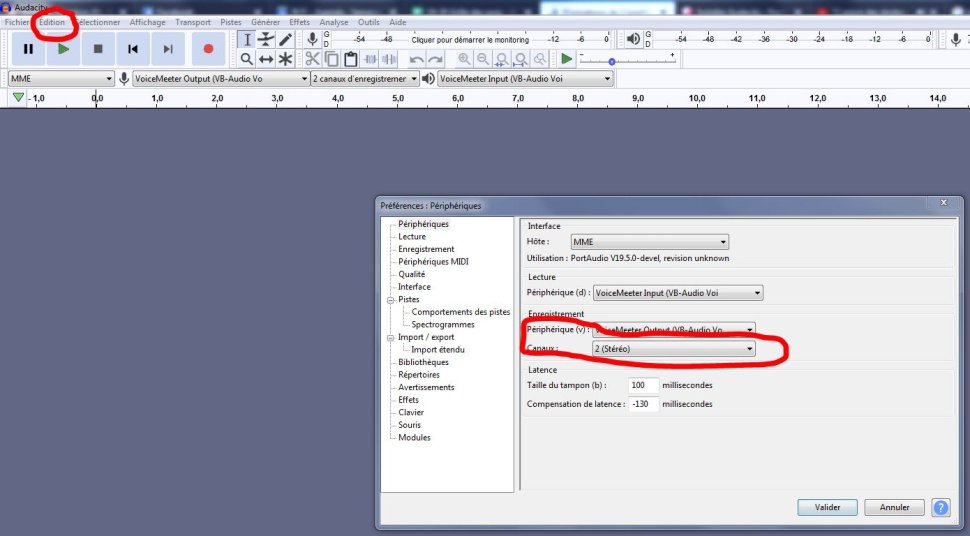Select Bibliothèques in the preferences tree
The width and height of the screenshot is (970, 536).
(423, 362)
